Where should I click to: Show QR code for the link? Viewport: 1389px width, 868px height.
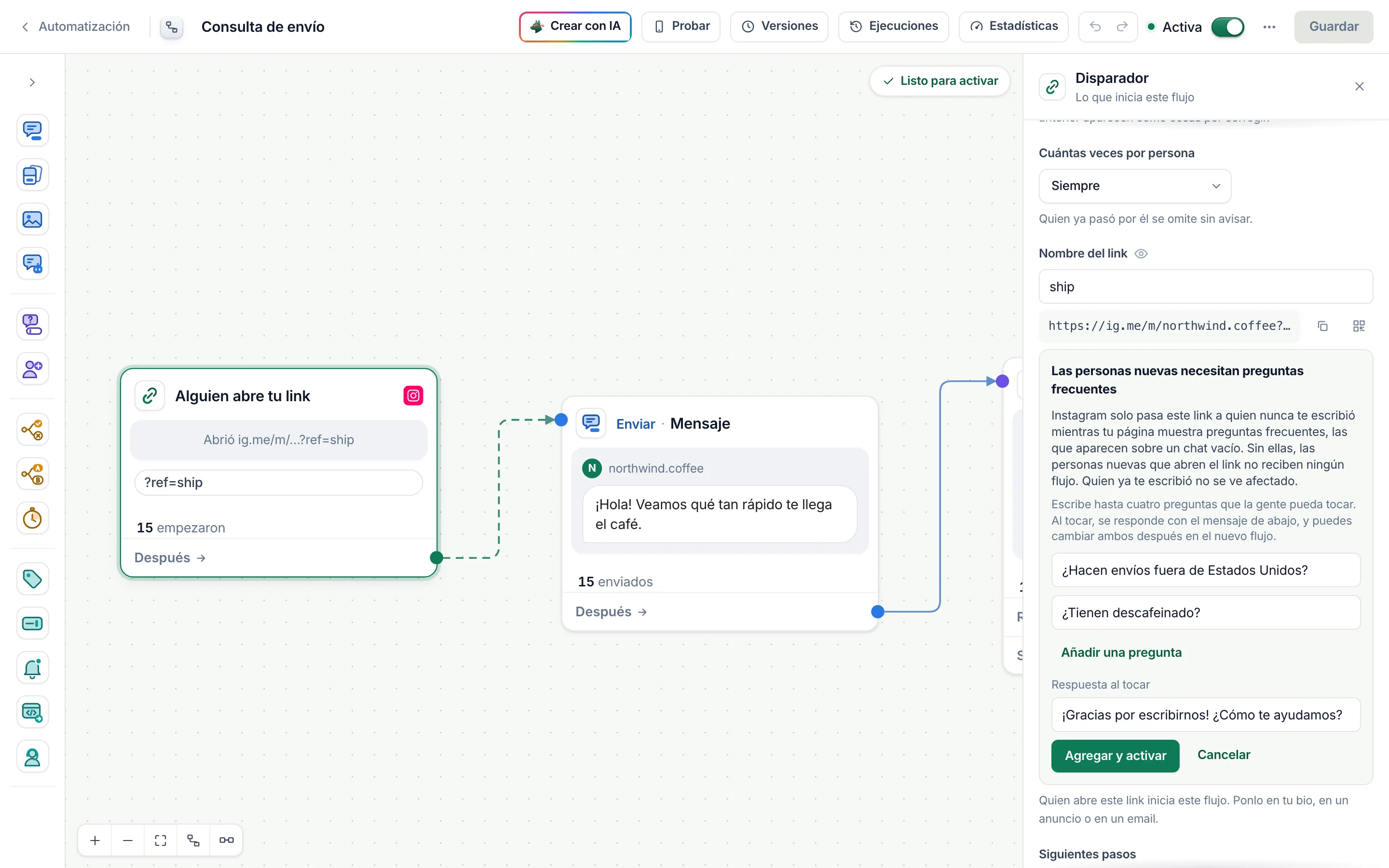point(1359,326)
